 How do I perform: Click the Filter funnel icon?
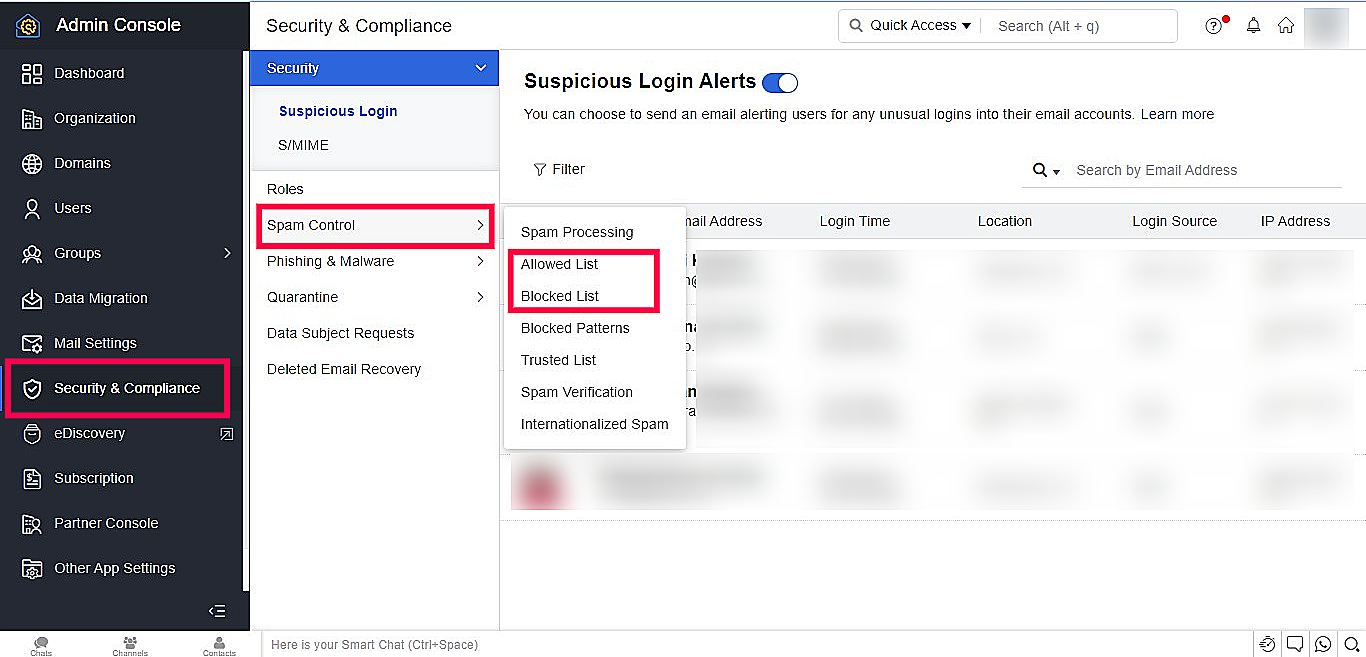(540, 170)
